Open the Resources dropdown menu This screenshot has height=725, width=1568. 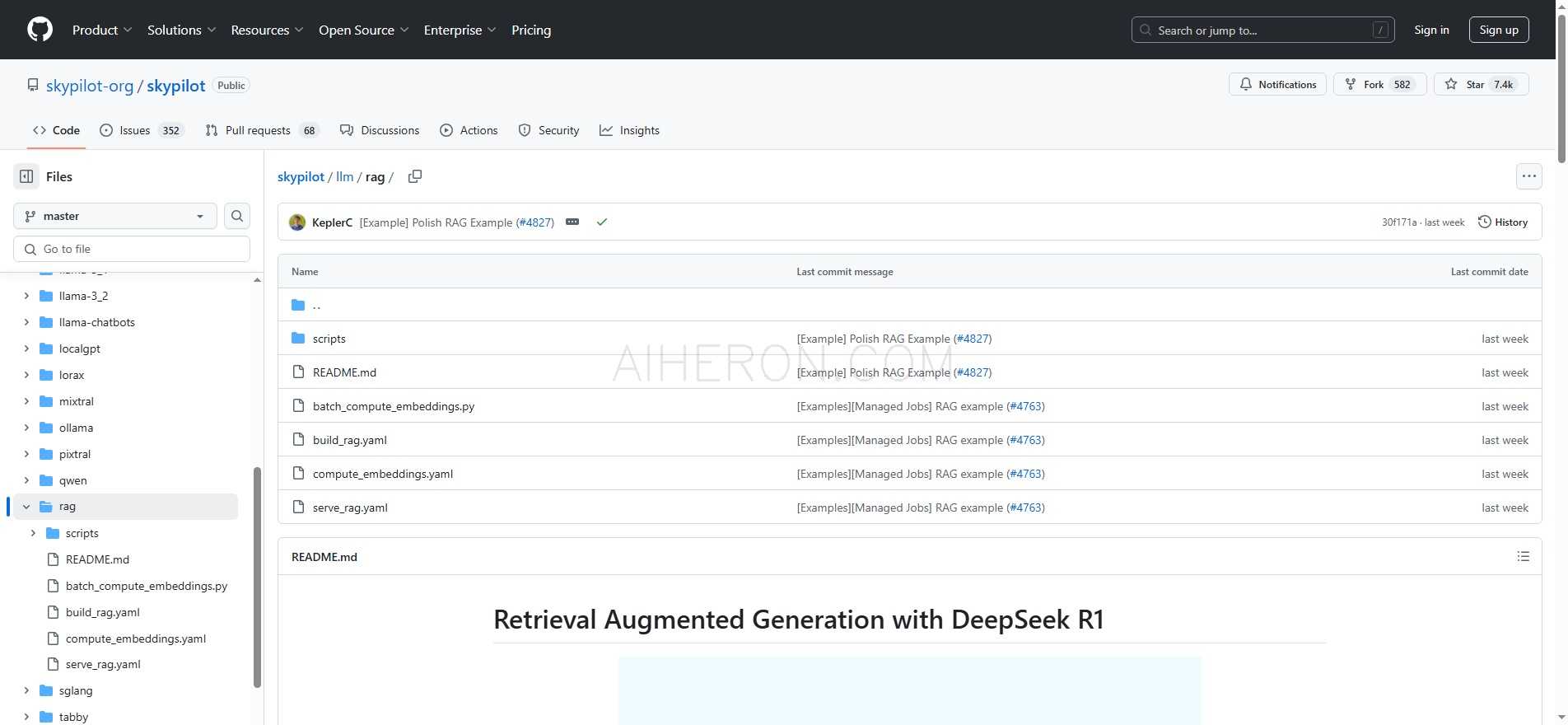click(267, 30)
